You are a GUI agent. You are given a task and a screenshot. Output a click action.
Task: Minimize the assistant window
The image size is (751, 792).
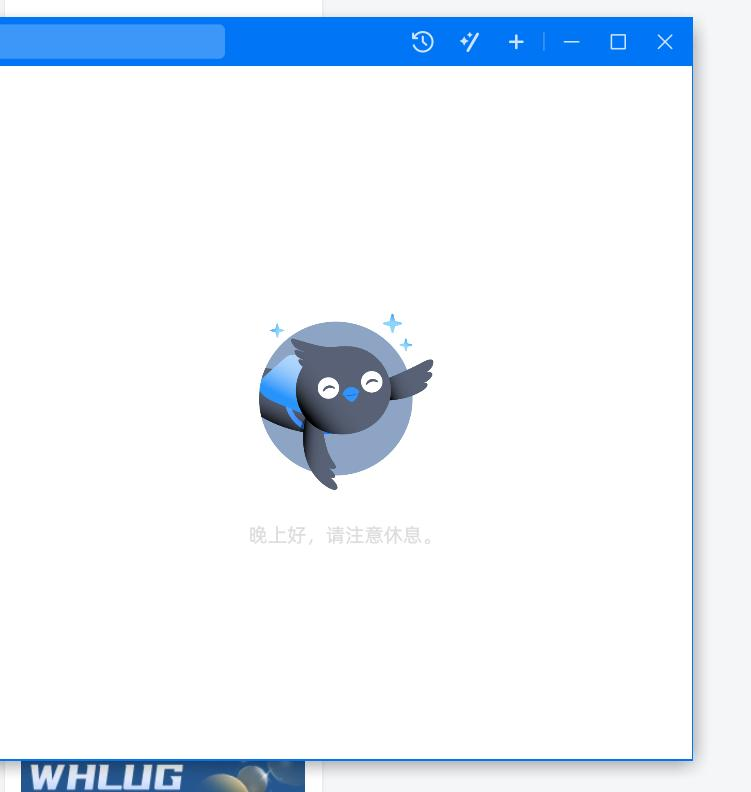coord(571,42)
